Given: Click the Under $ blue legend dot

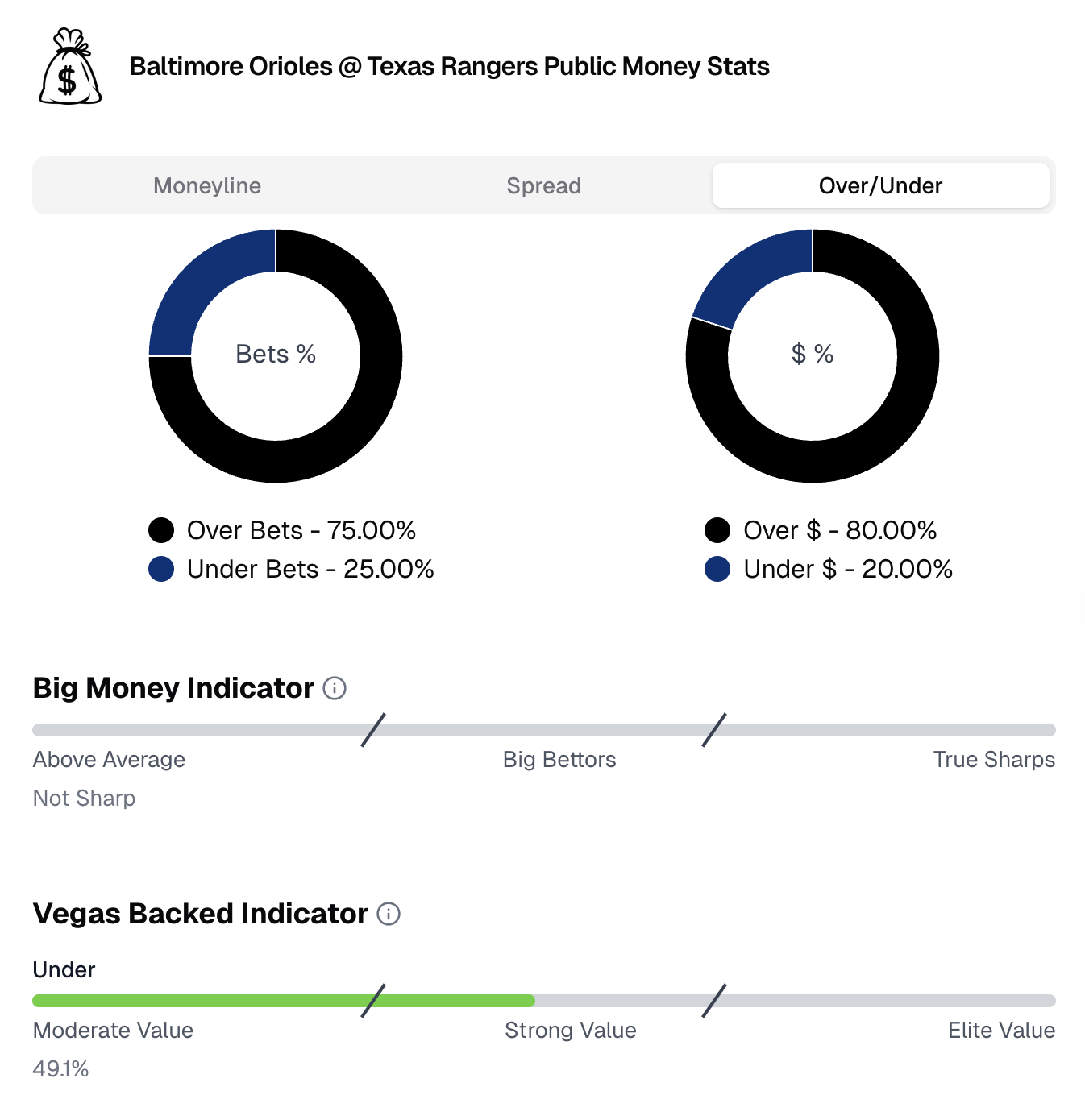Looking at the screenshot, I should pyautogui.click(x=717, y=569).
